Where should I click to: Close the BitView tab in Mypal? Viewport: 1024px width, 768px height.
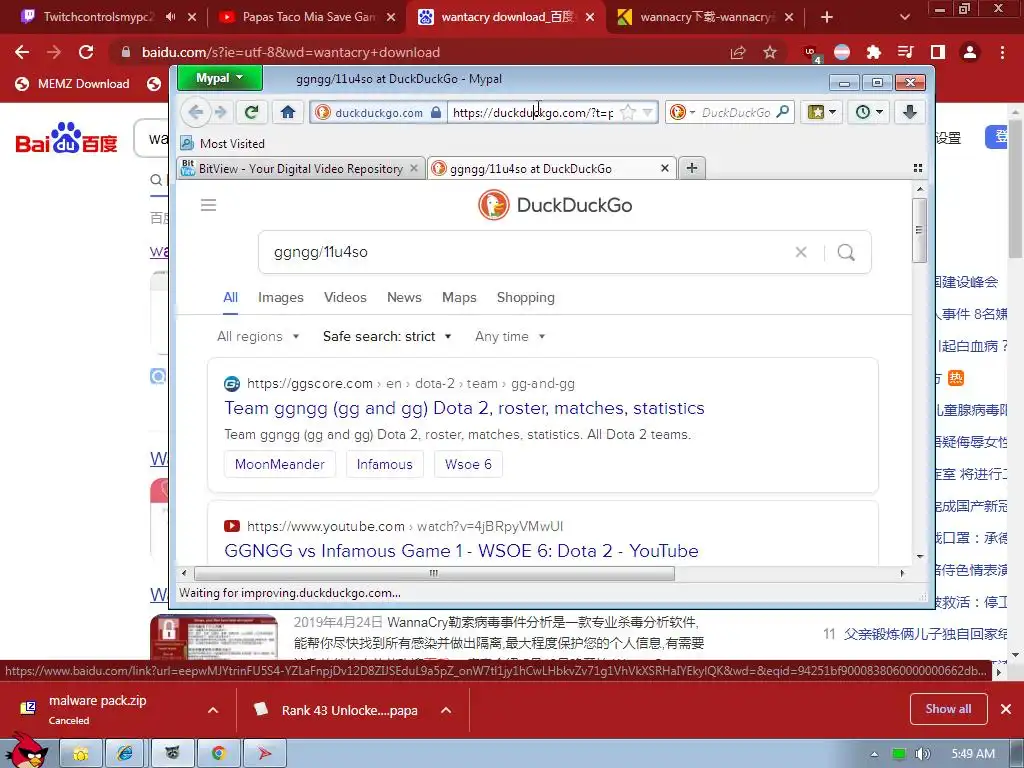[413, 168]
